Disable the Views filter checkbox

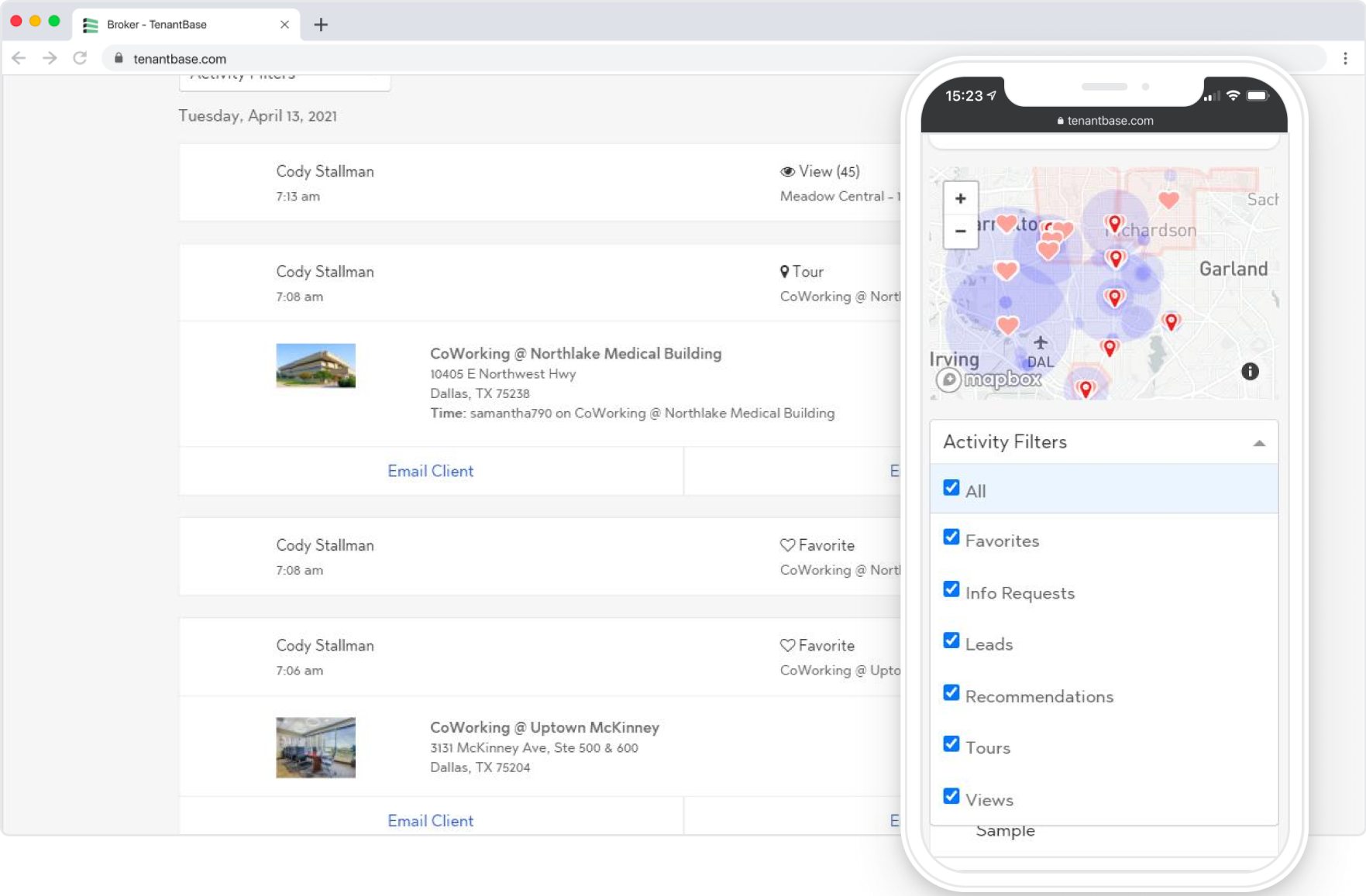951,796
